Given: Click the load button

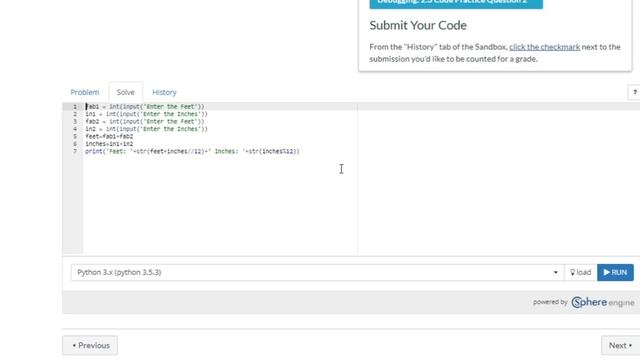Looking at the screenshot, I should pyautogui.click(x=580, y=272).
